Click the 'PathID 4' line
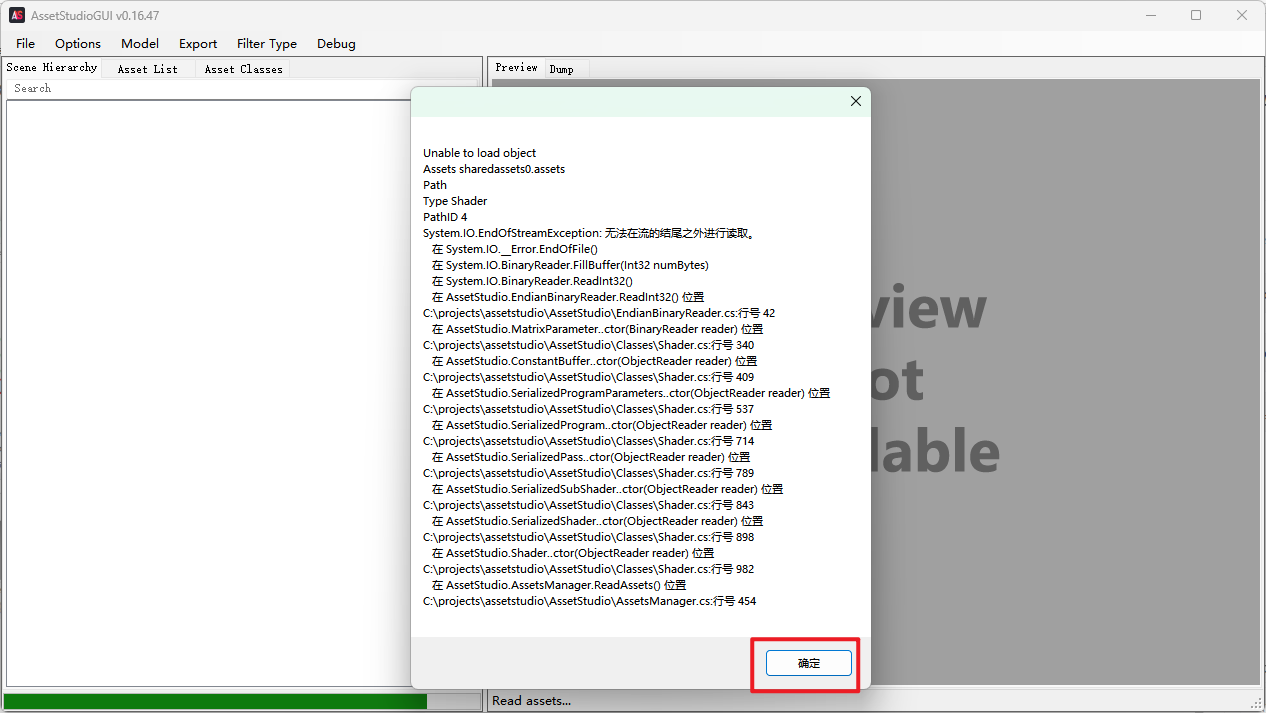1266x713 pixels. coord(445,217)
